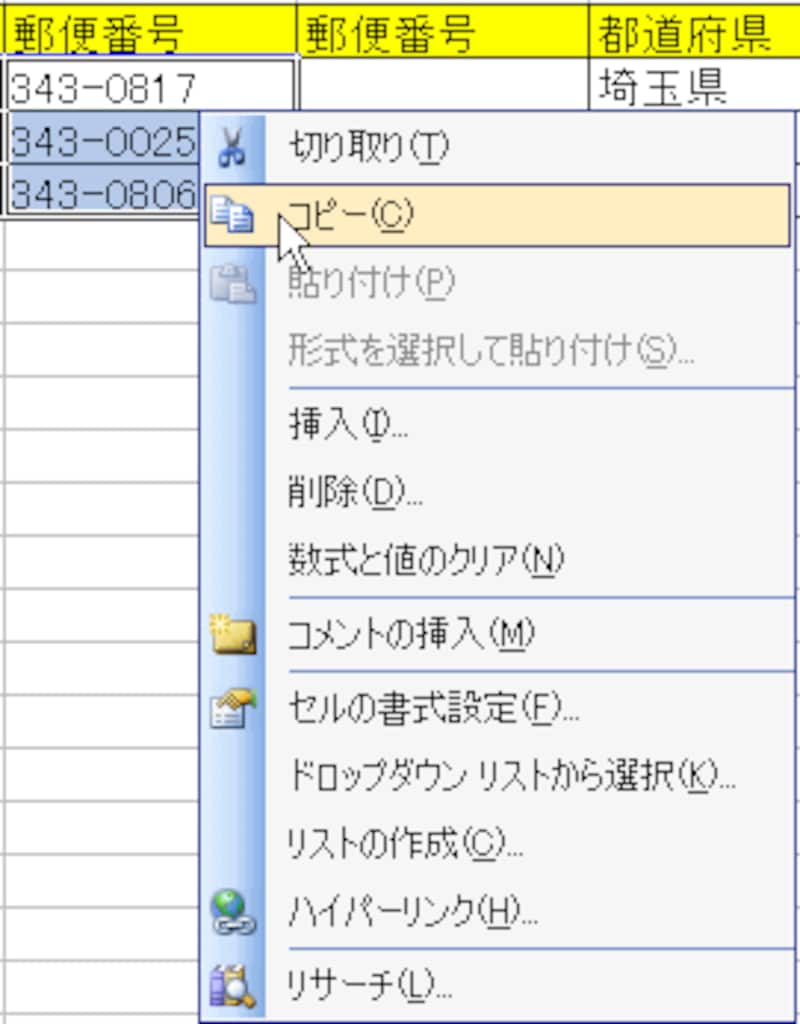Viewport: 800px width, 1024px height.
Task: Choose 切り取り(T) from context menu
Action: 368,148
